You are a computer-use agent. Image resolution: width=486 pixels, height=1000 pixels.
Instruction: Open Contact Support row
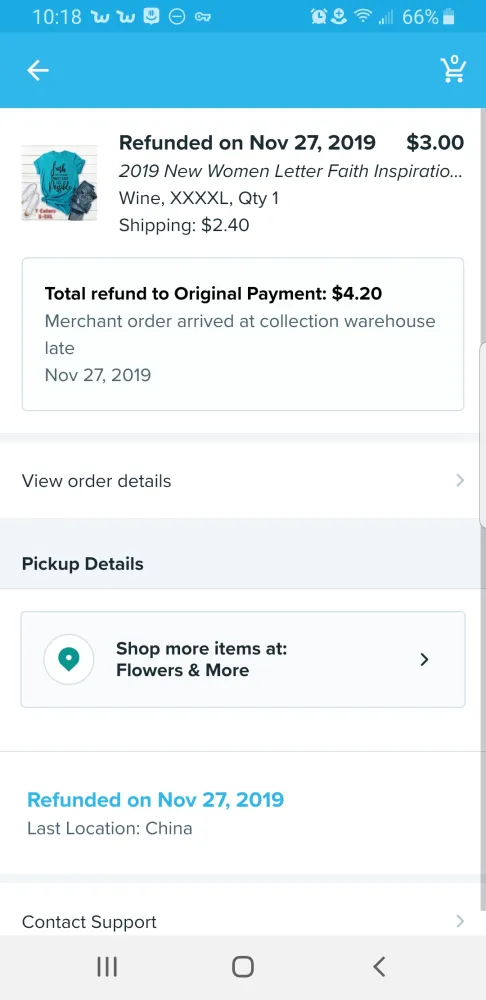243,922
